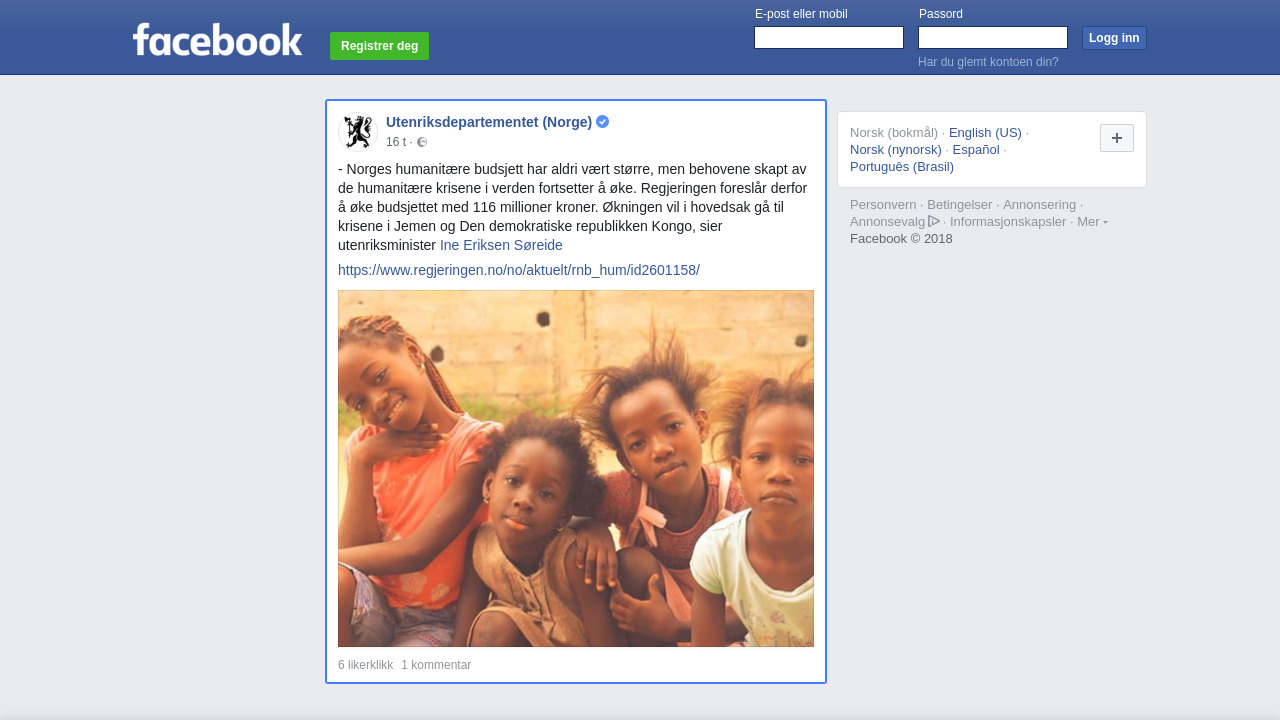Open the Utenriksdepartementet (Norge) page name link
Viewport: 1280px width, 720px height.
point(489,122)
